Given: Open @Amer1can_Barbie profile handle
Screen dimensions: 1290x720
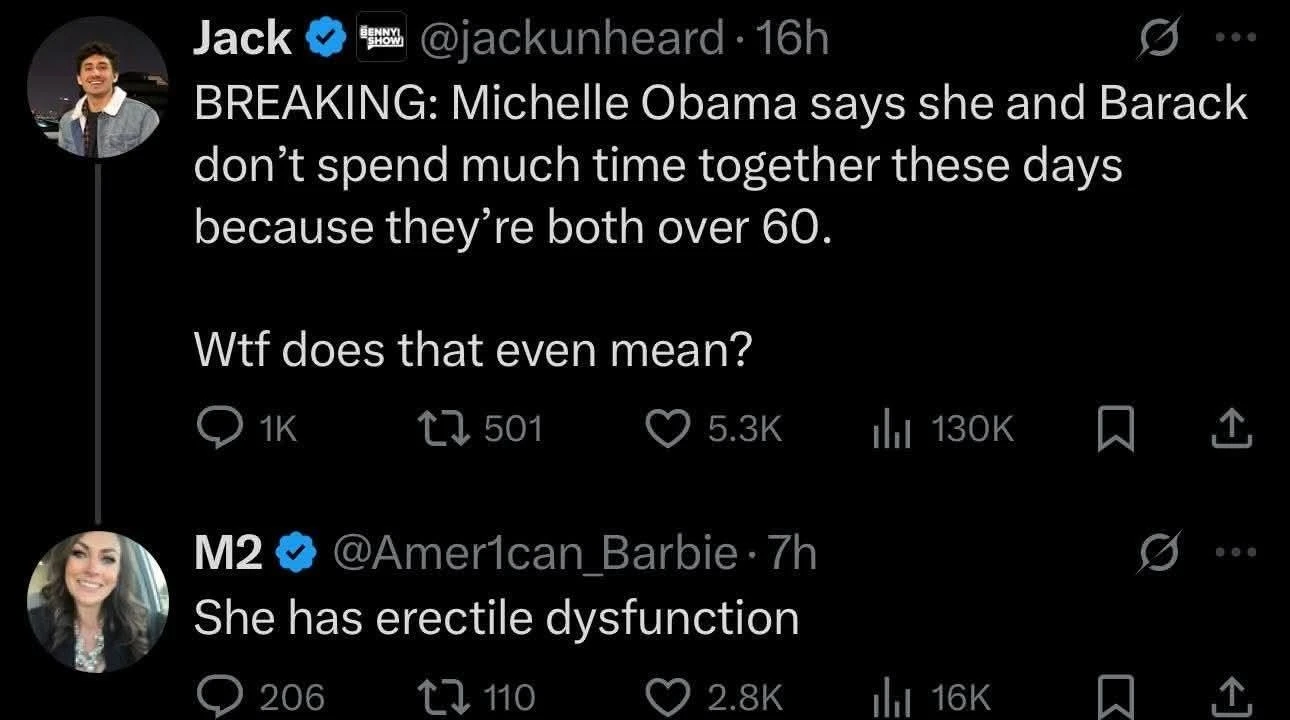Looking at the screenshot, I should (541, 551).
